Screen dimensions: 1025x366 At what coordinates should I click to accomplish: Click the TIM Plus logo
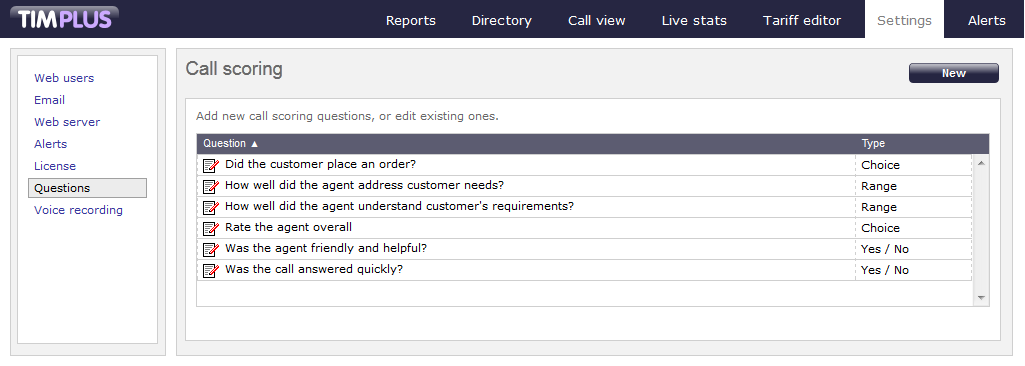pos(64,19)
